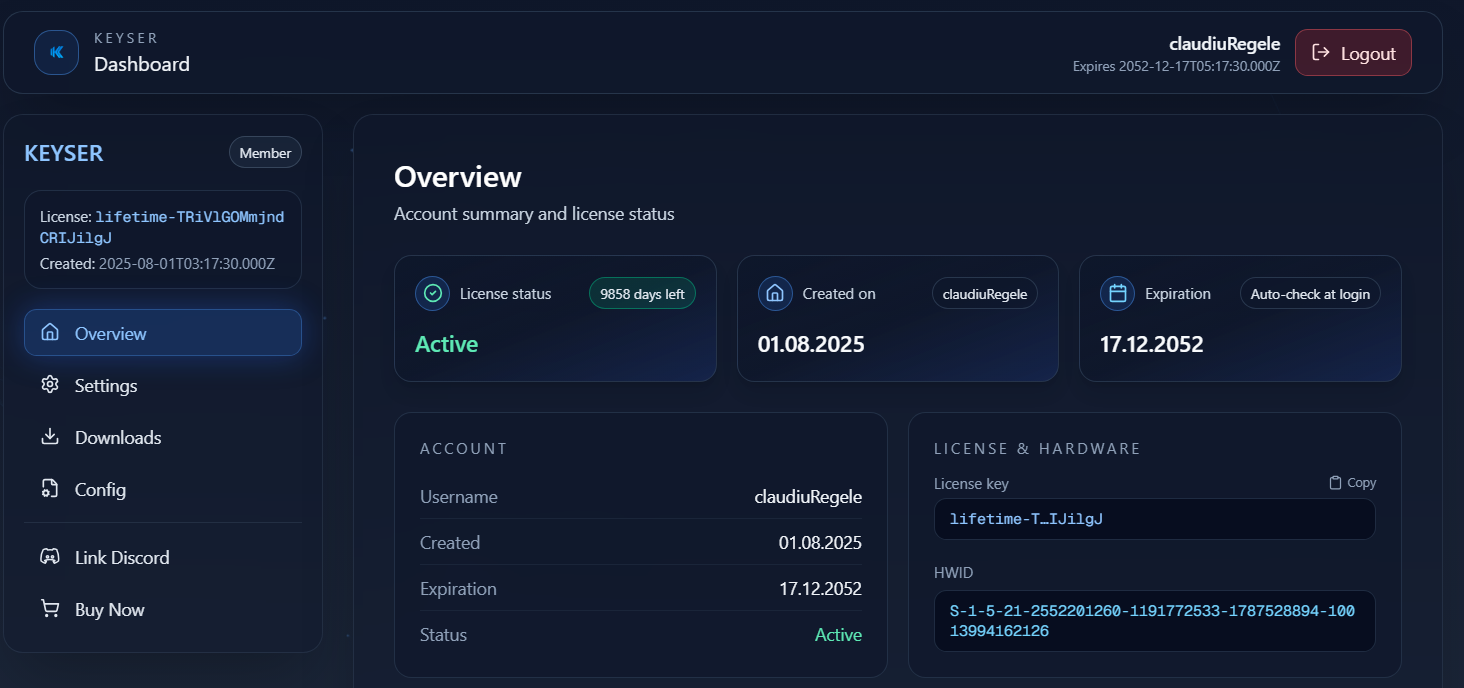Screen dimensions: 1464x688
Task: Click the logout arrow icon
Action: pos(1321,53)
